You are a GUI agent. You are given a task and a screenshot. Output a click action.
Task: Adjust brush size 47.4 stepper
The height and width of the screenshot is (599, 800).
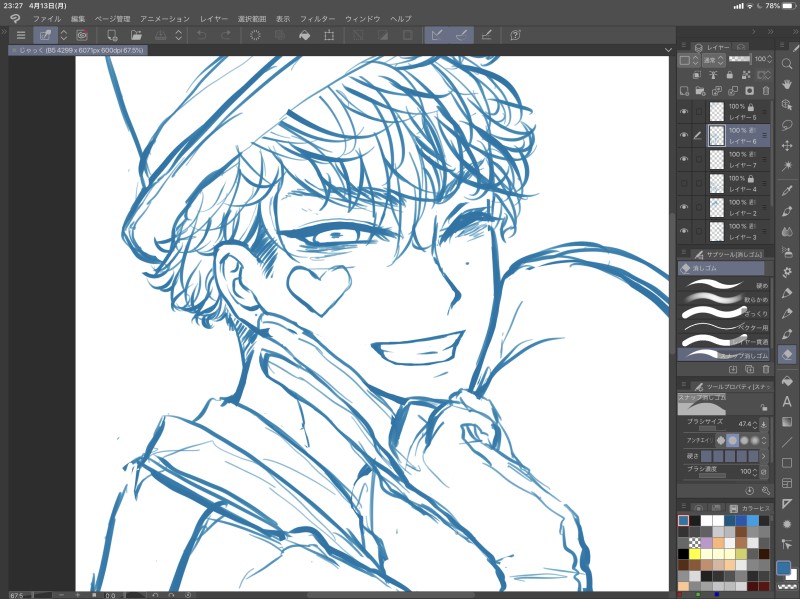[x=755, y=424]
